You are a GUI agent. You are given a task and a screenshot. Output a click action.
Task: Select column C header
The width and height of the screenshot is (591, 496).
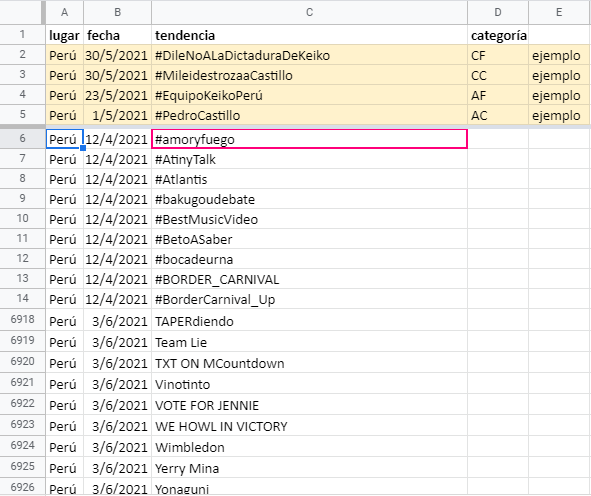pos(309,12)
